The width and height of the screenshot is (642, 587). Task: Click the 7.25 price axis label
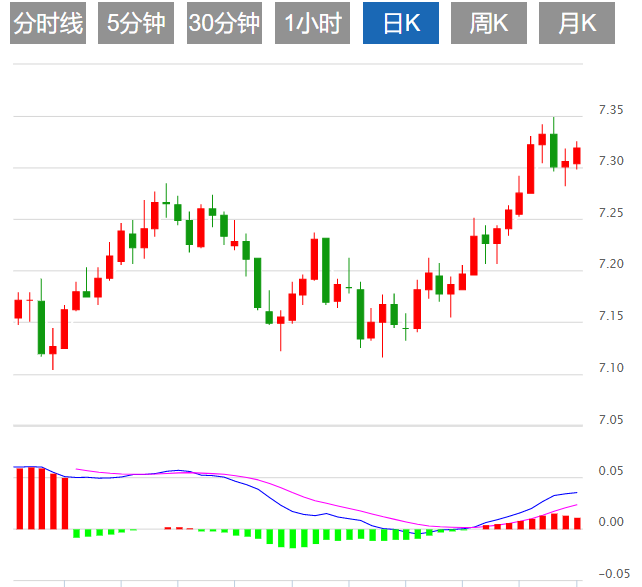(x=611, y=213)
